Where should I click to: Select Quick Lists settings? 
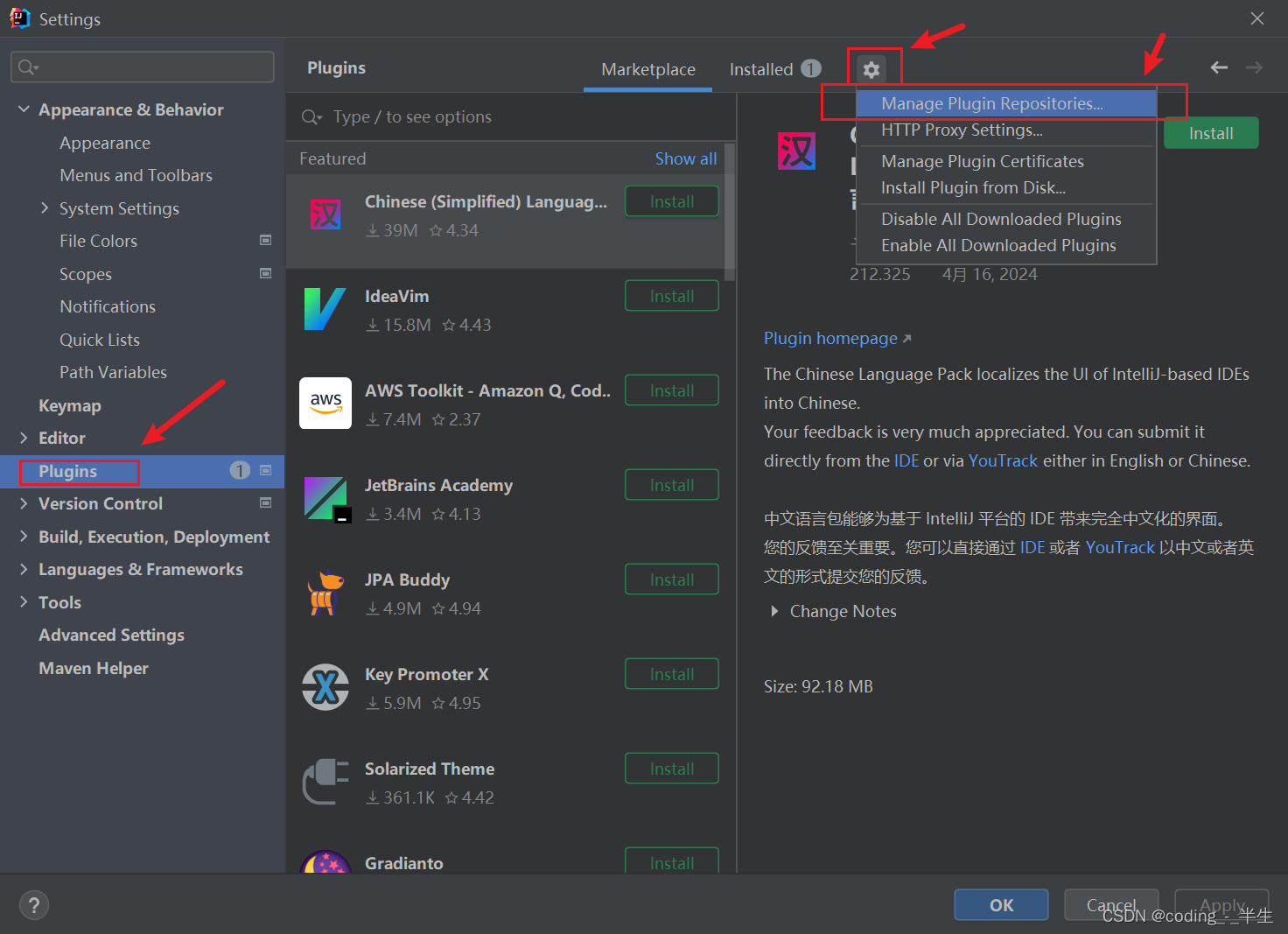(100, 340)
